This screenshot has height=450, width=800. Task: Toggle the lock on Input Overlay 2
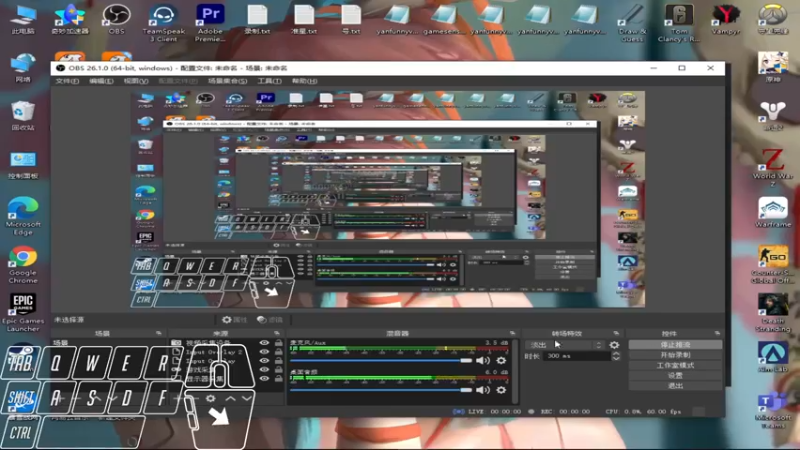pyautogui.click(x=278, y=352)
